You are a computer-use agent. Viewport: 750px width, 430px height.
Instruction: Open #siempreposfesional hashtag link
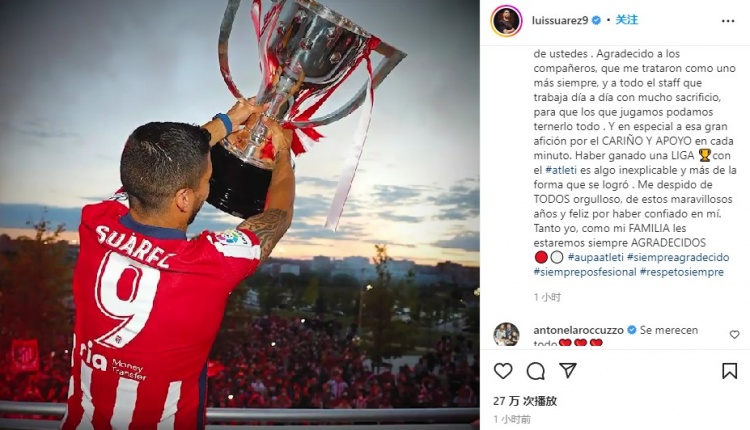(585, 272)
